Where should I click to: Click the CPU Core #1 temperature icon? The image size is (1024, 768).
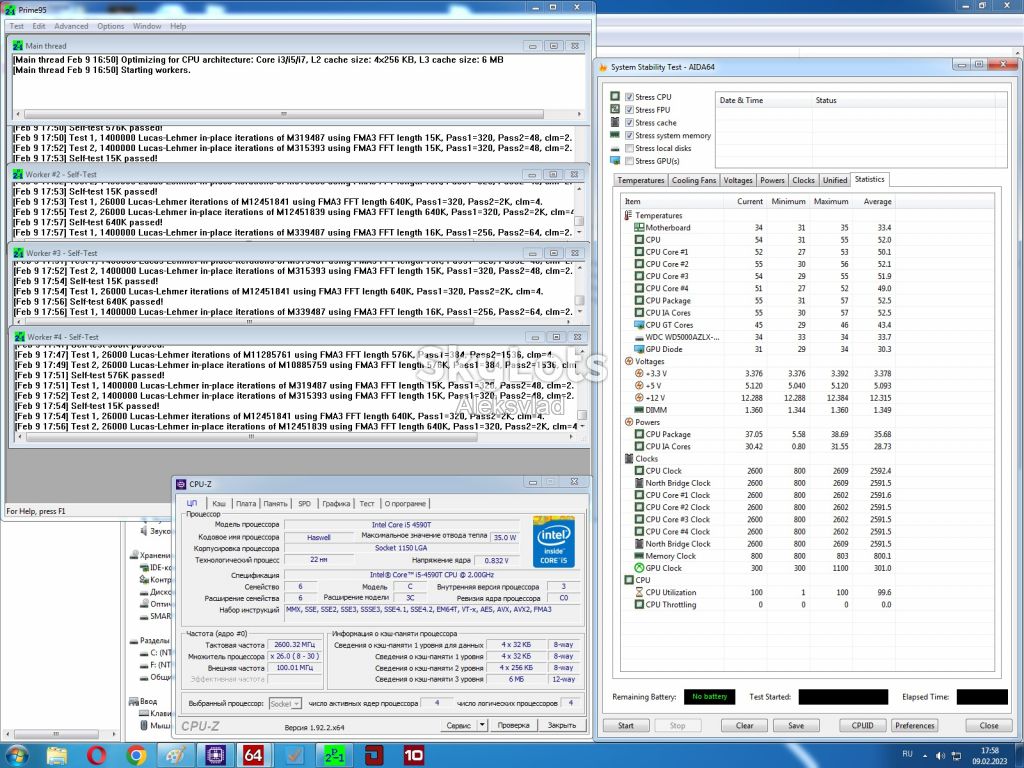pyautogui.click(x=639, y=252)
